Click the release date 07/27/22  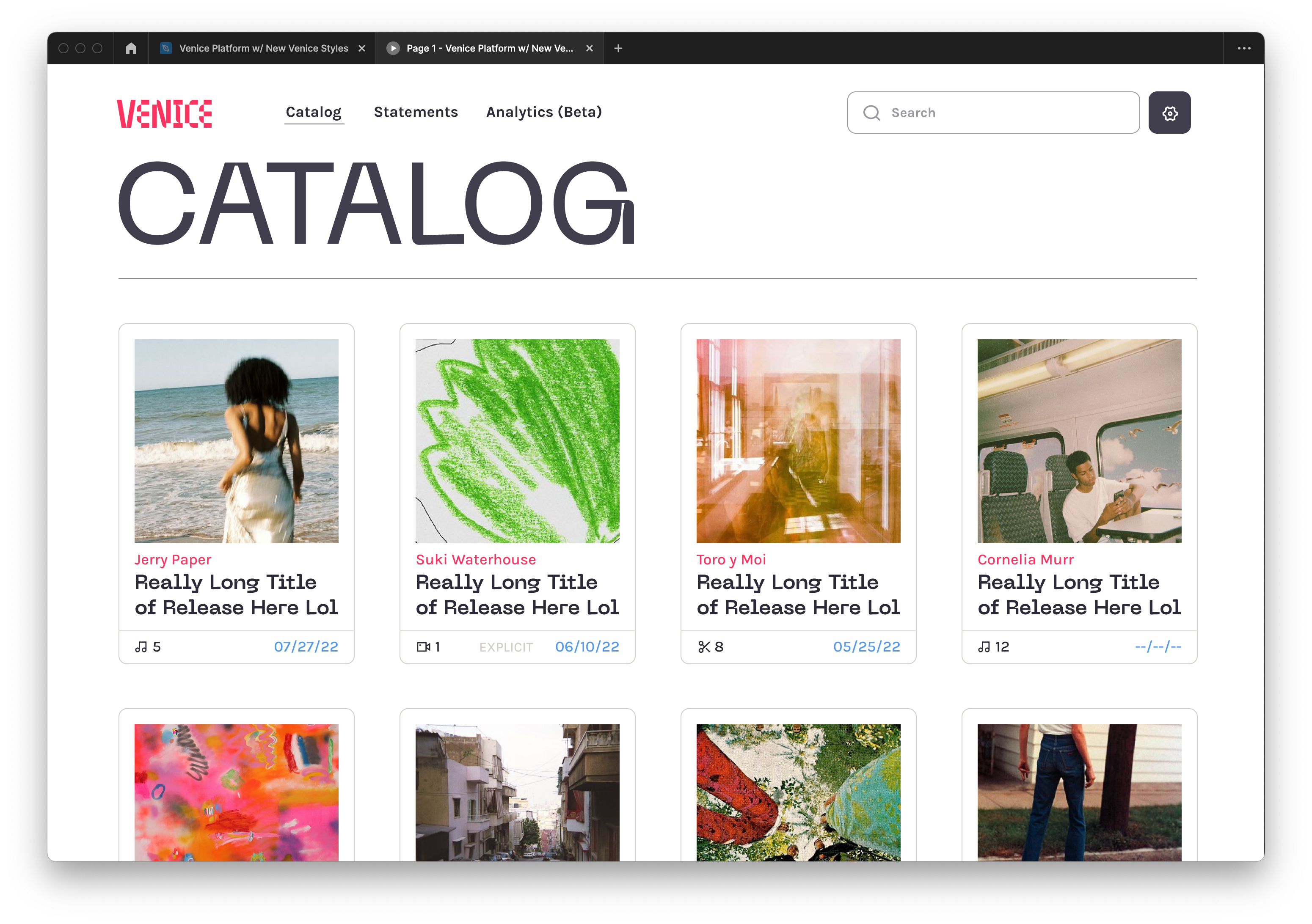coord(306,646)
